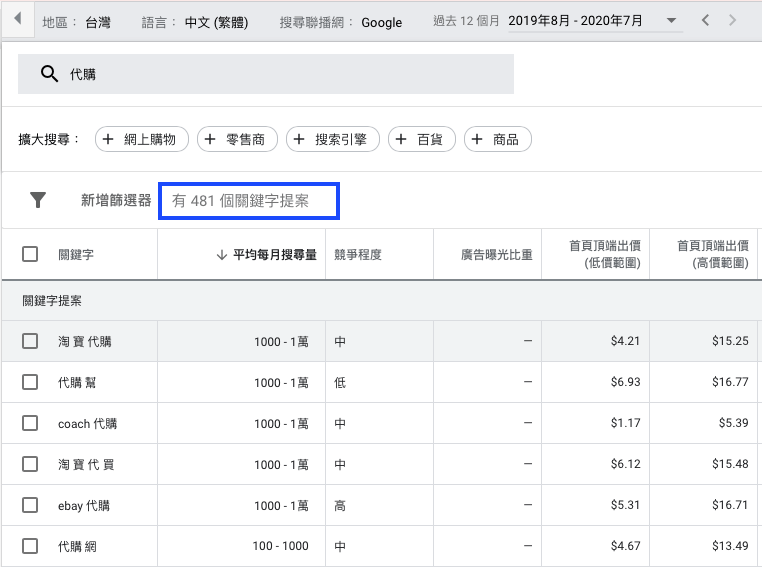Add 網上購物 to broaden search
This screenshot has height=567, width=762.
tap(142, 140)
